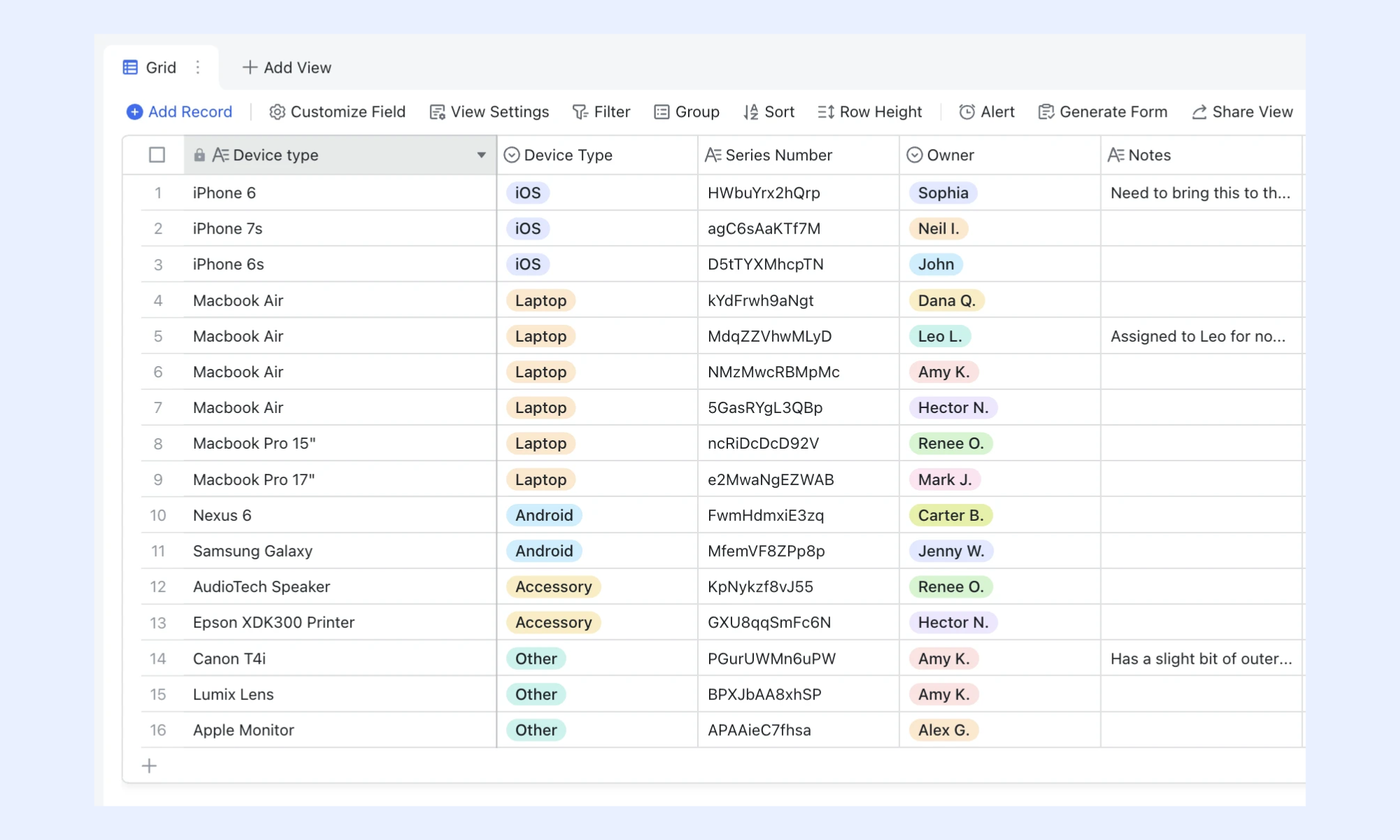Open the Generate Form label
This screenshot has width=1400, height=840.
click(x=1114, y=112)
